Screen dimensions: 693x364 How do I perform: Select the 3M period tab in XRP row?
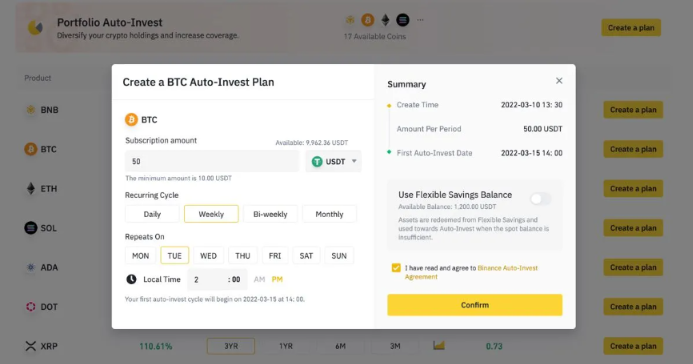click(x=395, y=346)
